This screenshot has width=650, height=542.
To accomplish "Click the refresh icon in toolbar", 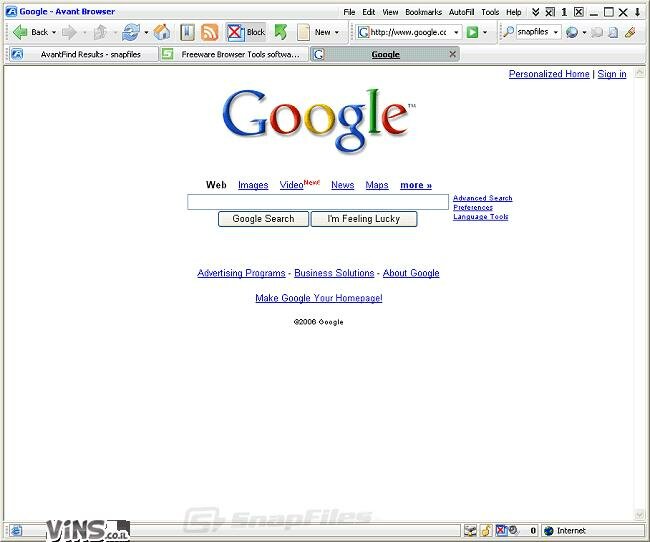I will [130, 32].
